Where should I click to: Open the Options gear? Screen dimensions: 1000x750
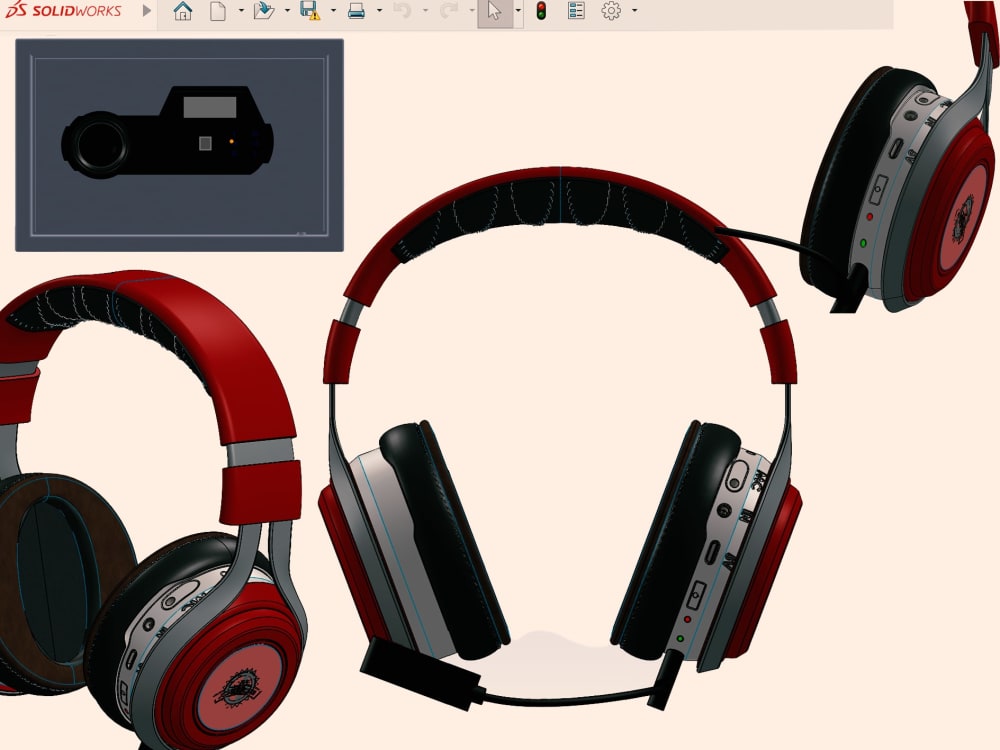[x=611, y=11]
